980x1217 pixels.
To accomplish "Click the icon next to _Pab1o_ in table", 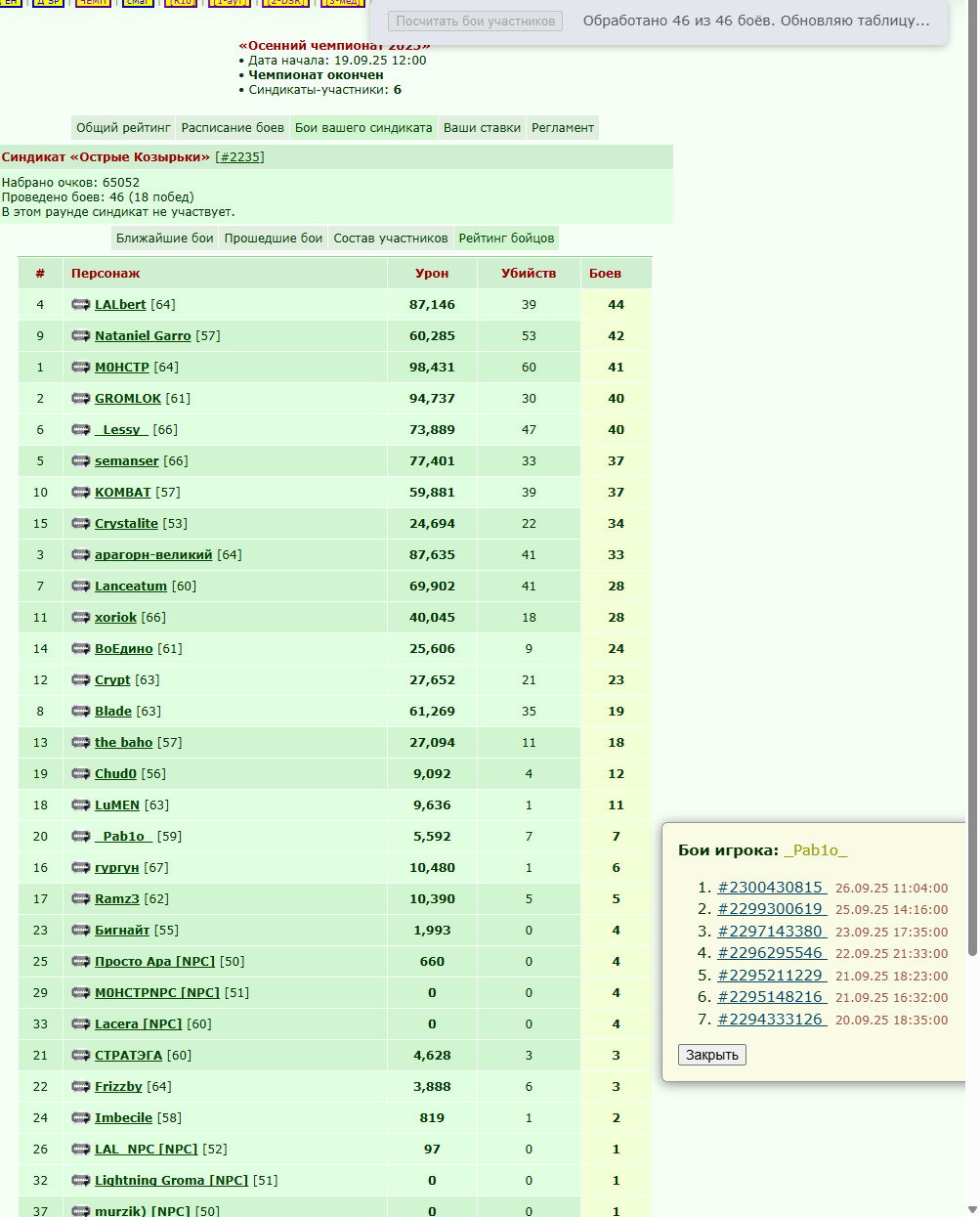I will point(80,837).
